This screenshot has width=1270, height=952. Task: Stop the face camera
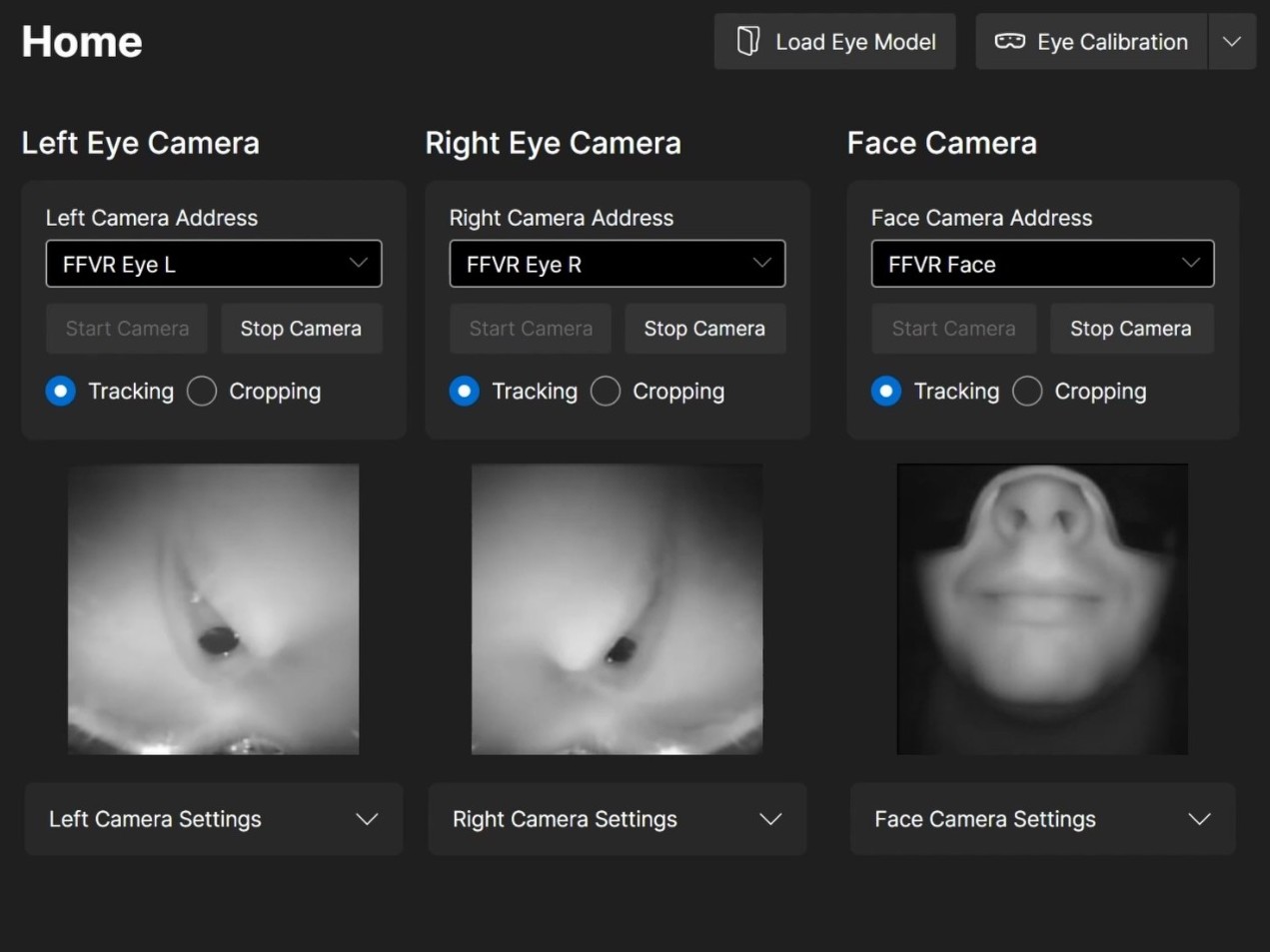pos(1130,329)
